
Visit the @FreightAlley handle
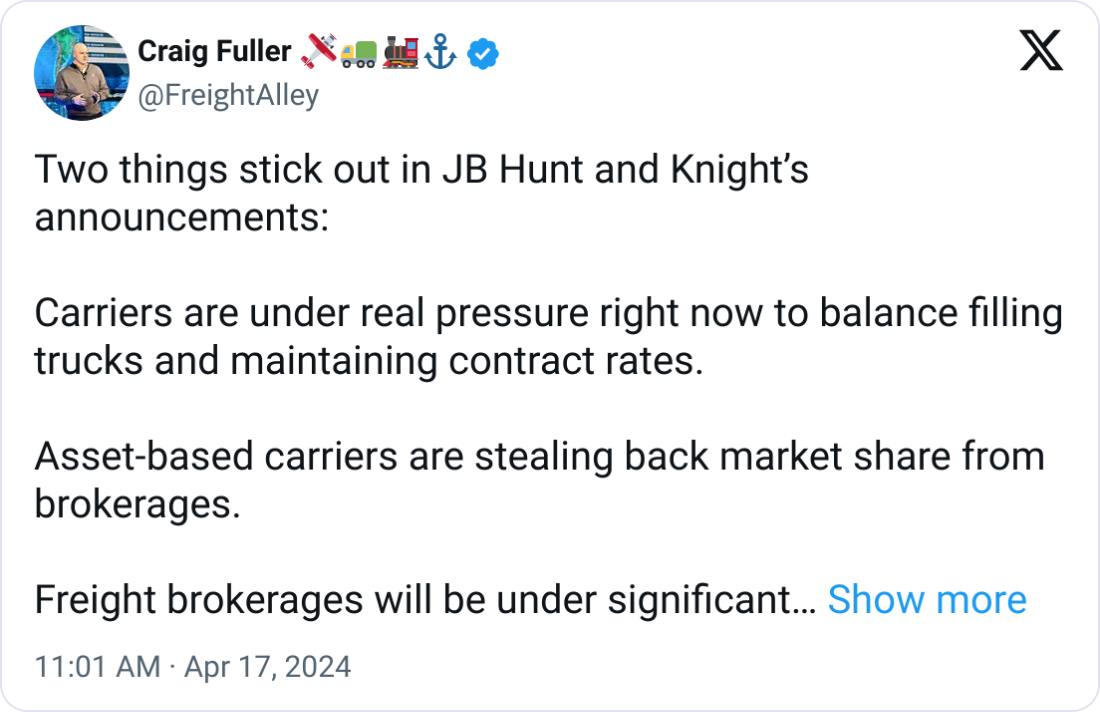point(228,96)
